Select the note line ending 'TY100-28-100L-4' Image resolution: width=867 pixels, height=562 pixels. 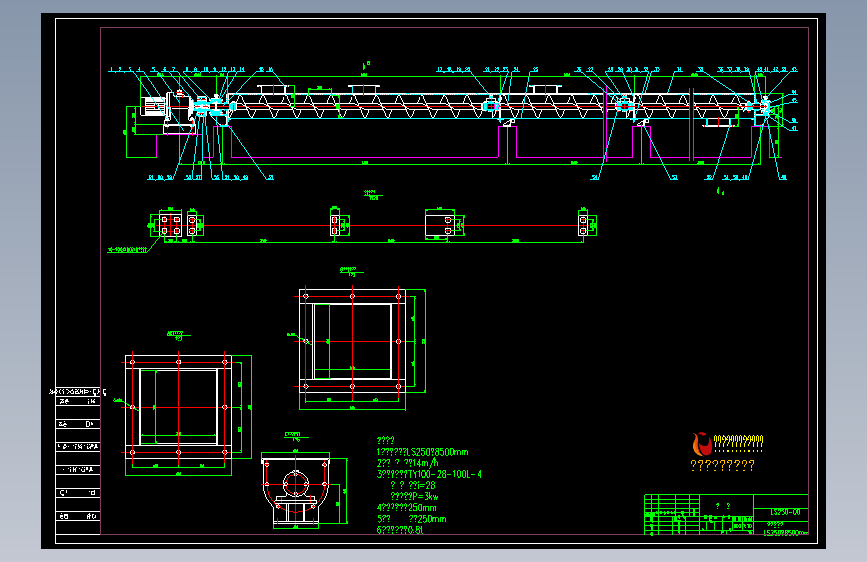429,474
